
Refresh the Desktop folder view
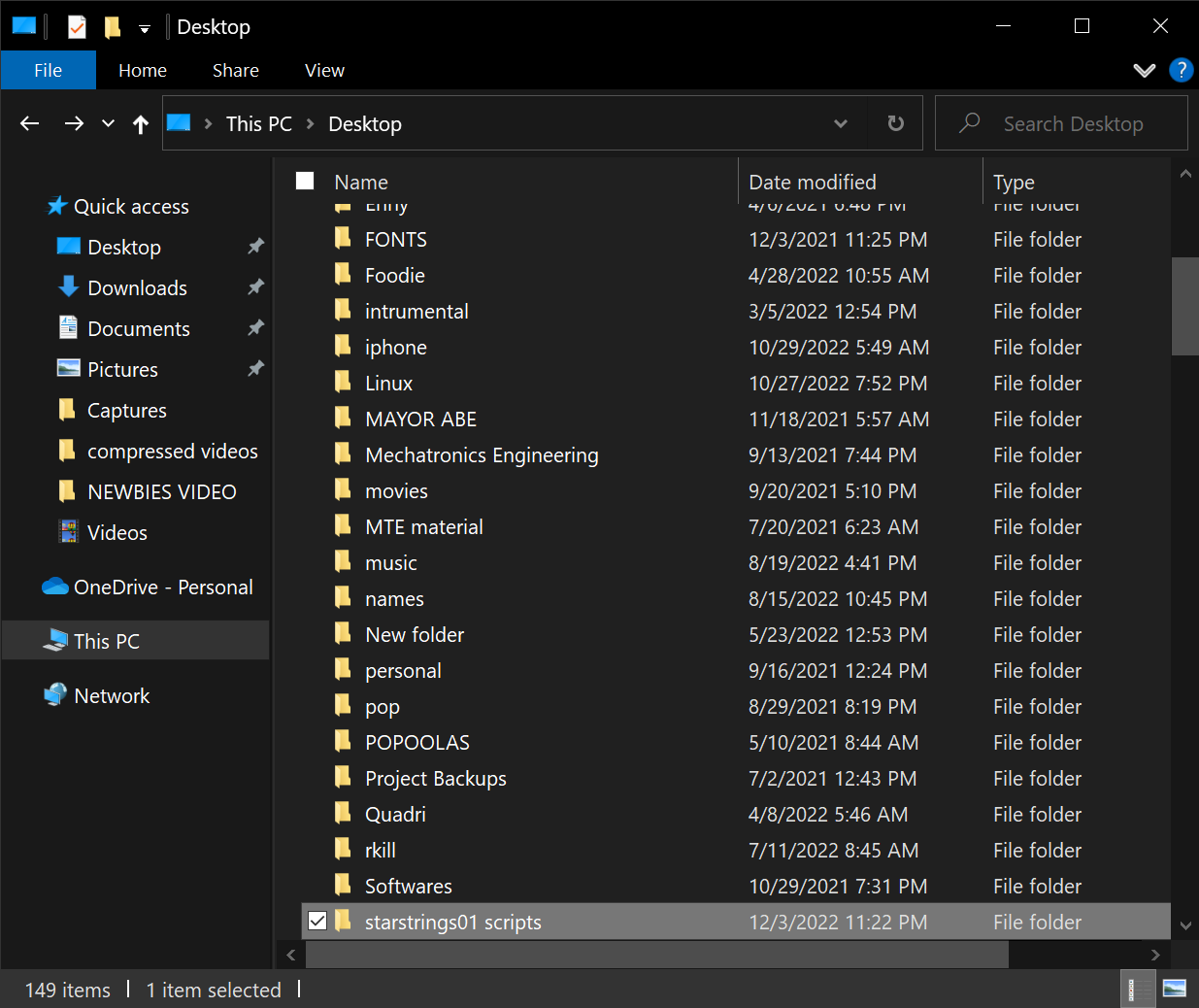(896, 123)
